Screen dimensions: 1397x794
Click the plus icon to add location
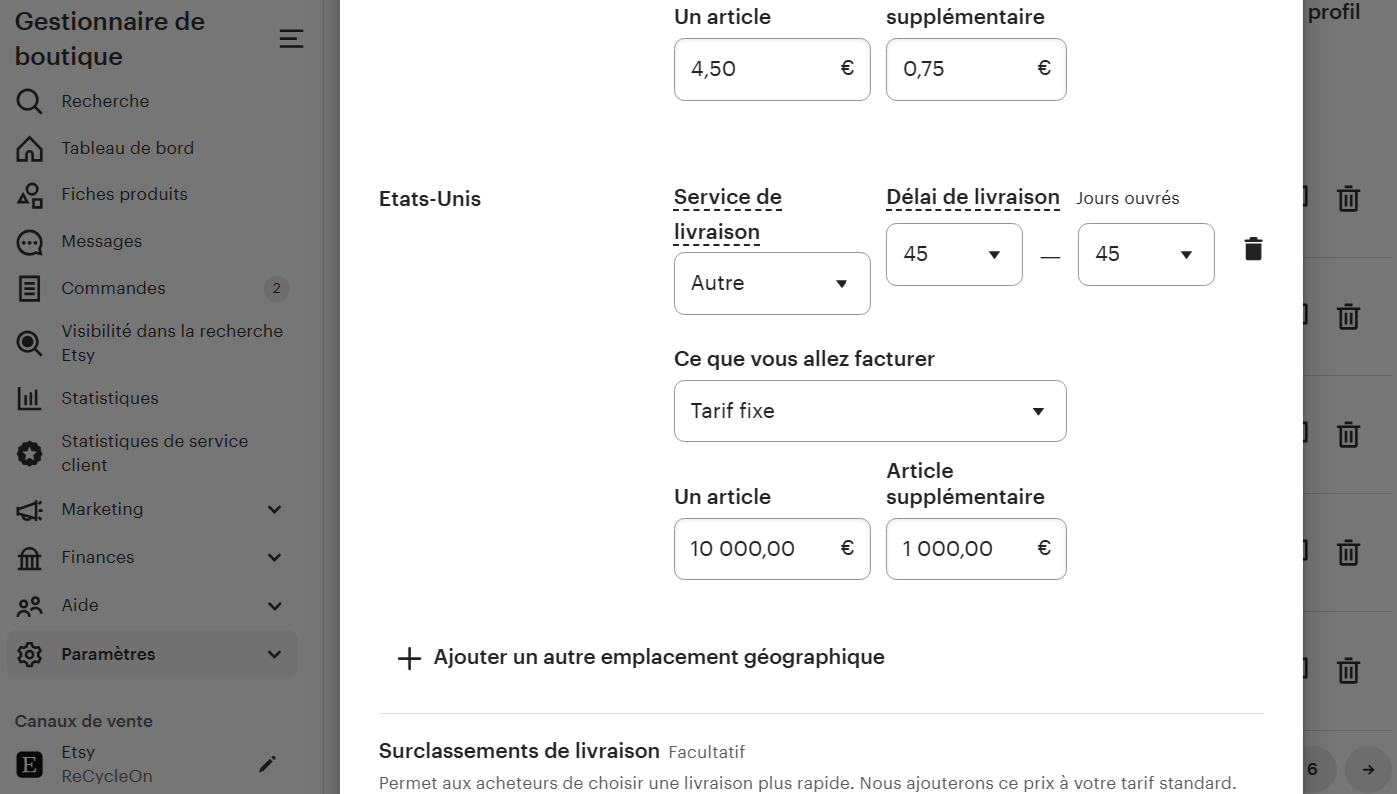(409, 658)
